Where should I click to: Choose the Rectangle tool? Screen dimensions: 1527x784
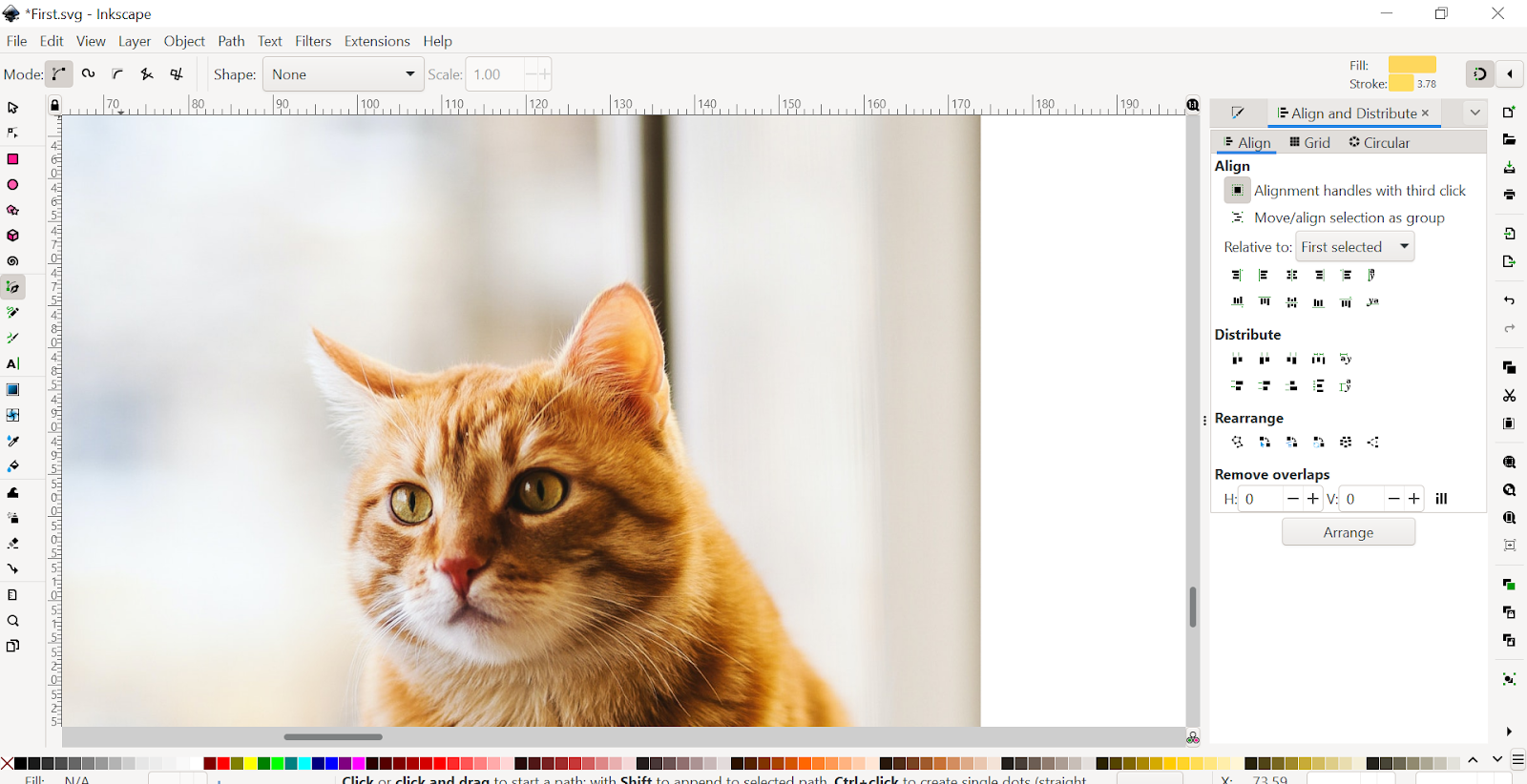[13, 159]
